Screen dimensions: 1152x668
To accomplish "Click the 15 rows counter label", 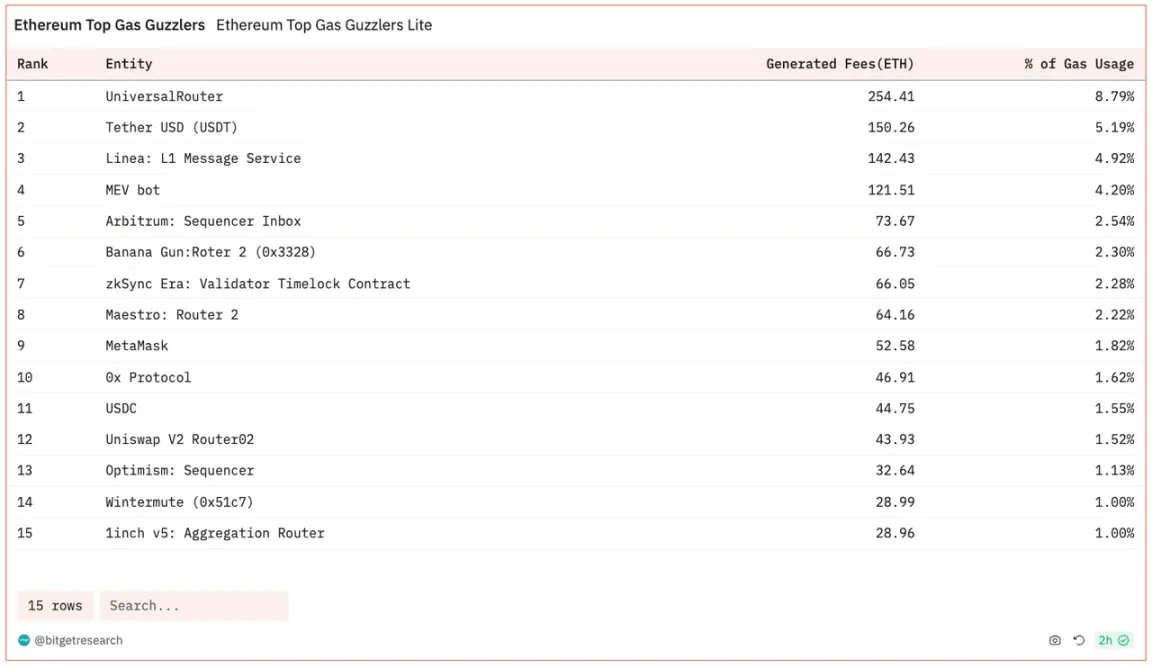I will [x=55, y=606].
